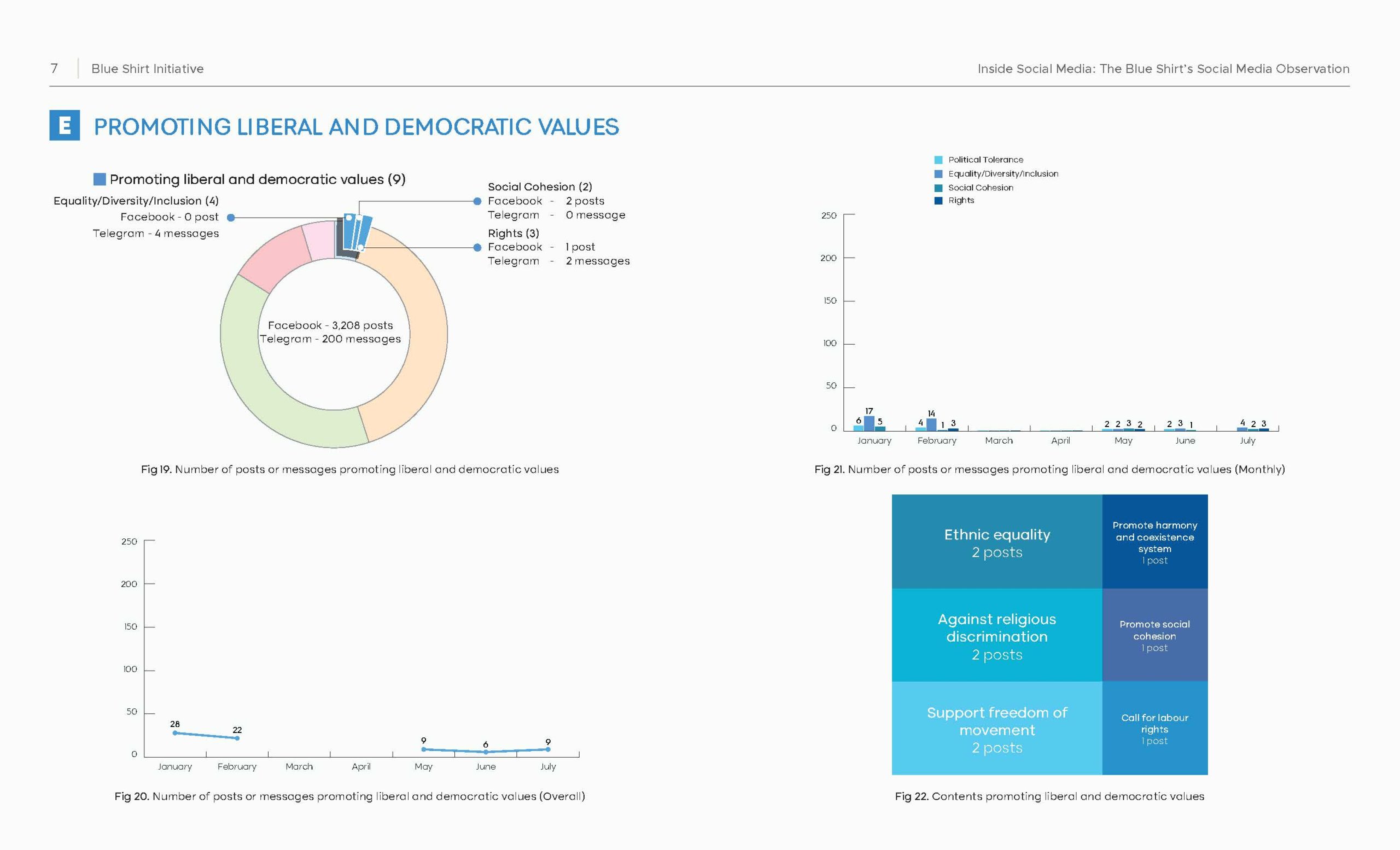
Task: Click the 'Inside Social Media' report title in the header
Action: (1163, 68)
